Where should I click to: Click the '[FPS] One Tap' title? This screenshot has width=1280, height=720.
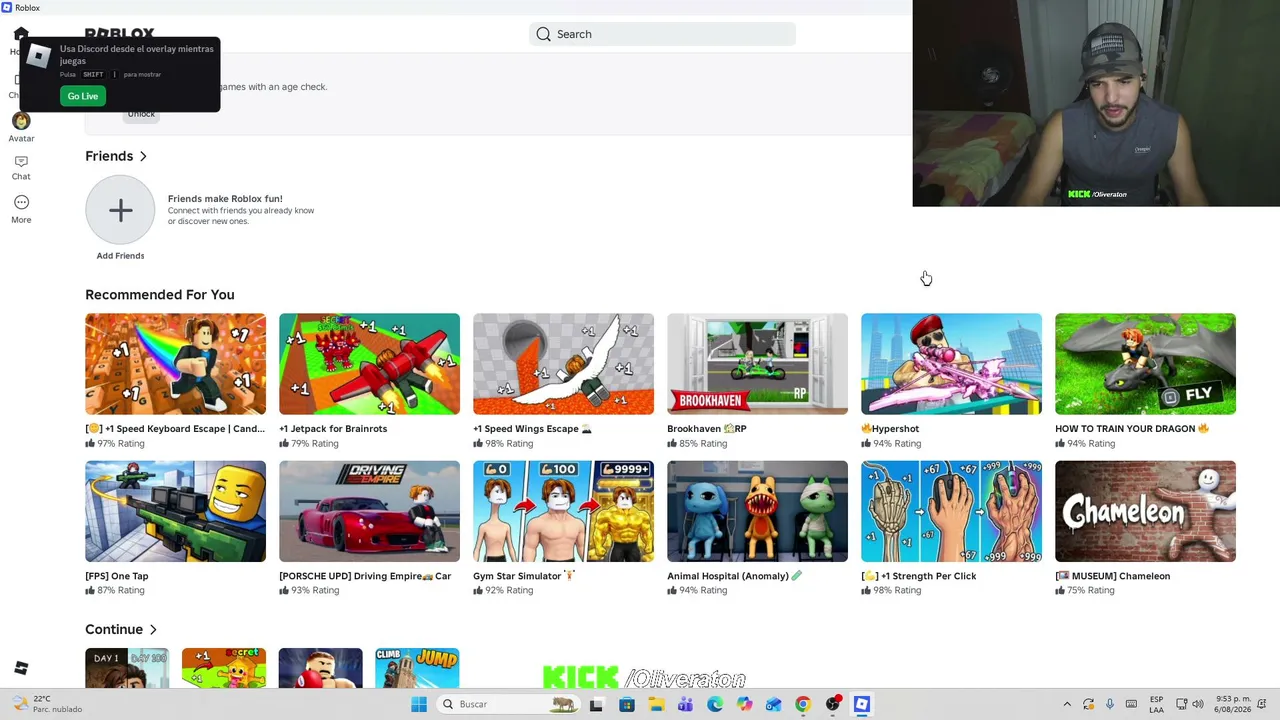[117, 576]
